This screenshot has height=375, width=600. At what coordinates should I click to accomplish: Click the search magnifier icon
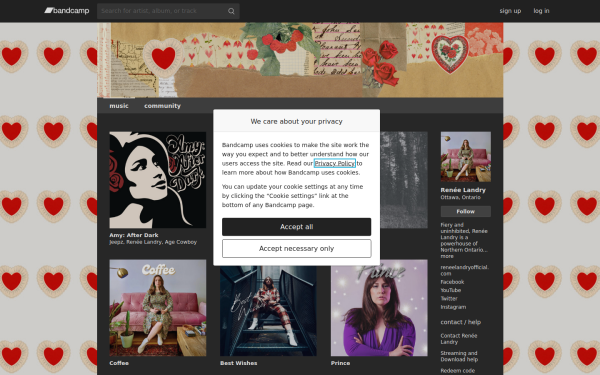click(231, 11)
